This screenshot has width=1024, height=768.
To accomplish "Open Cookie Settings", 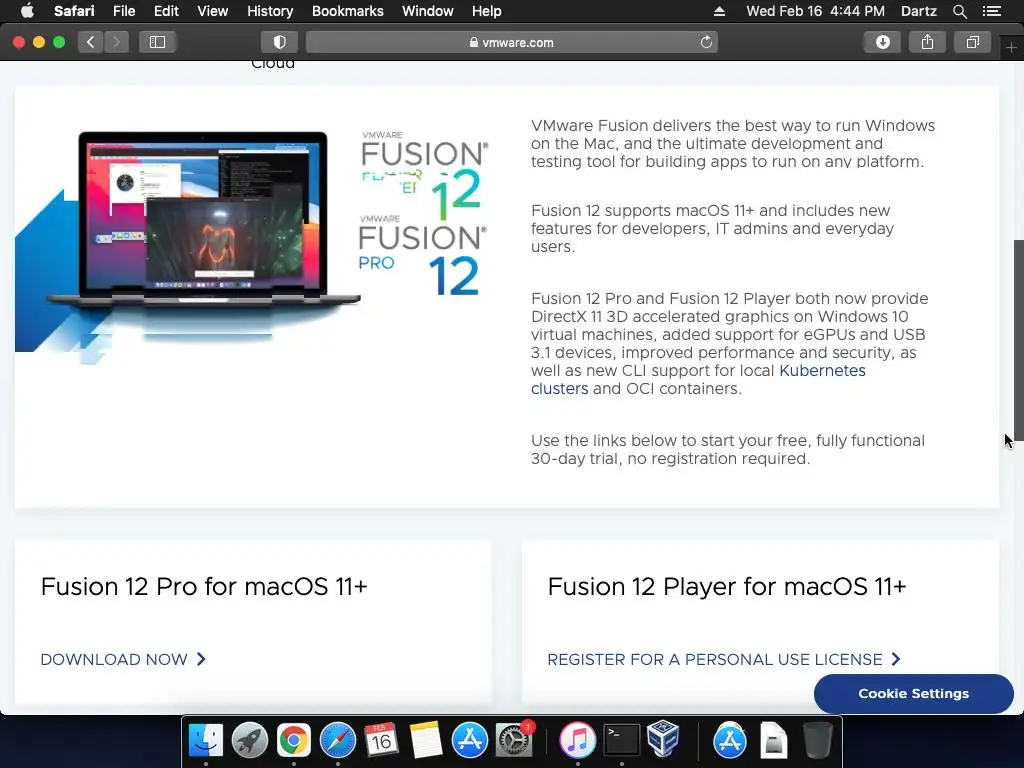I will [x=914, y=694].
